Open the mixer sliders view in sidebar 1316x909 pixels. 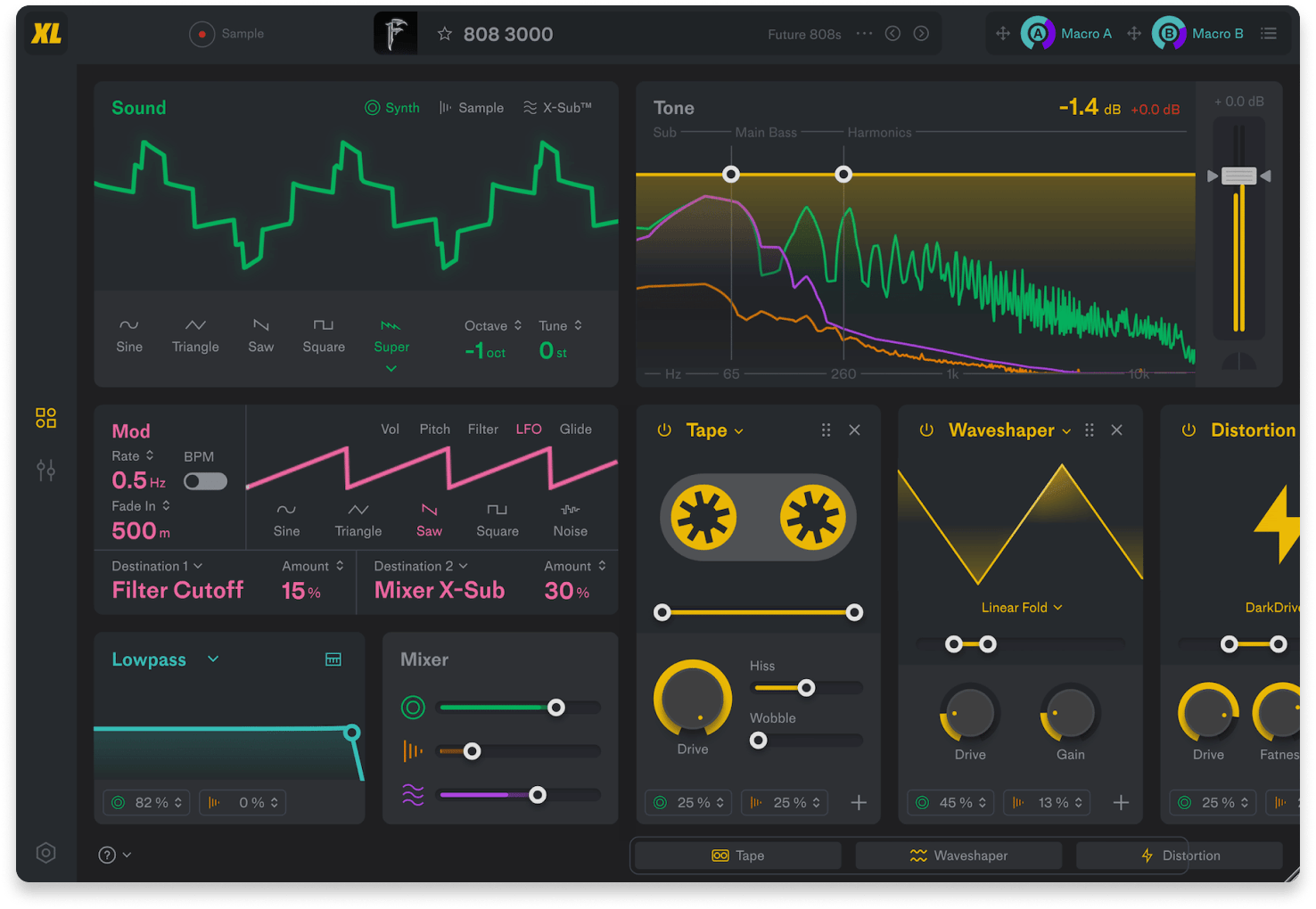[x=46, y=470]
